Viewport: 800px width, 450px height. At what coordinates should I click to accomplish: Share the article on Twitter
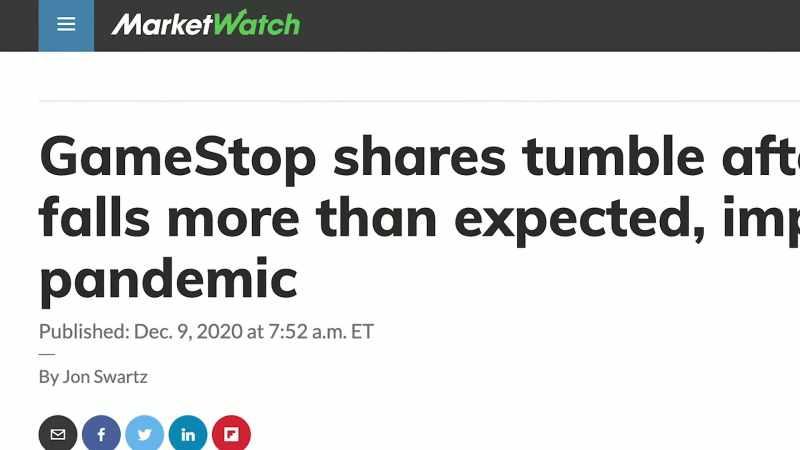click(x=145, y=434)
